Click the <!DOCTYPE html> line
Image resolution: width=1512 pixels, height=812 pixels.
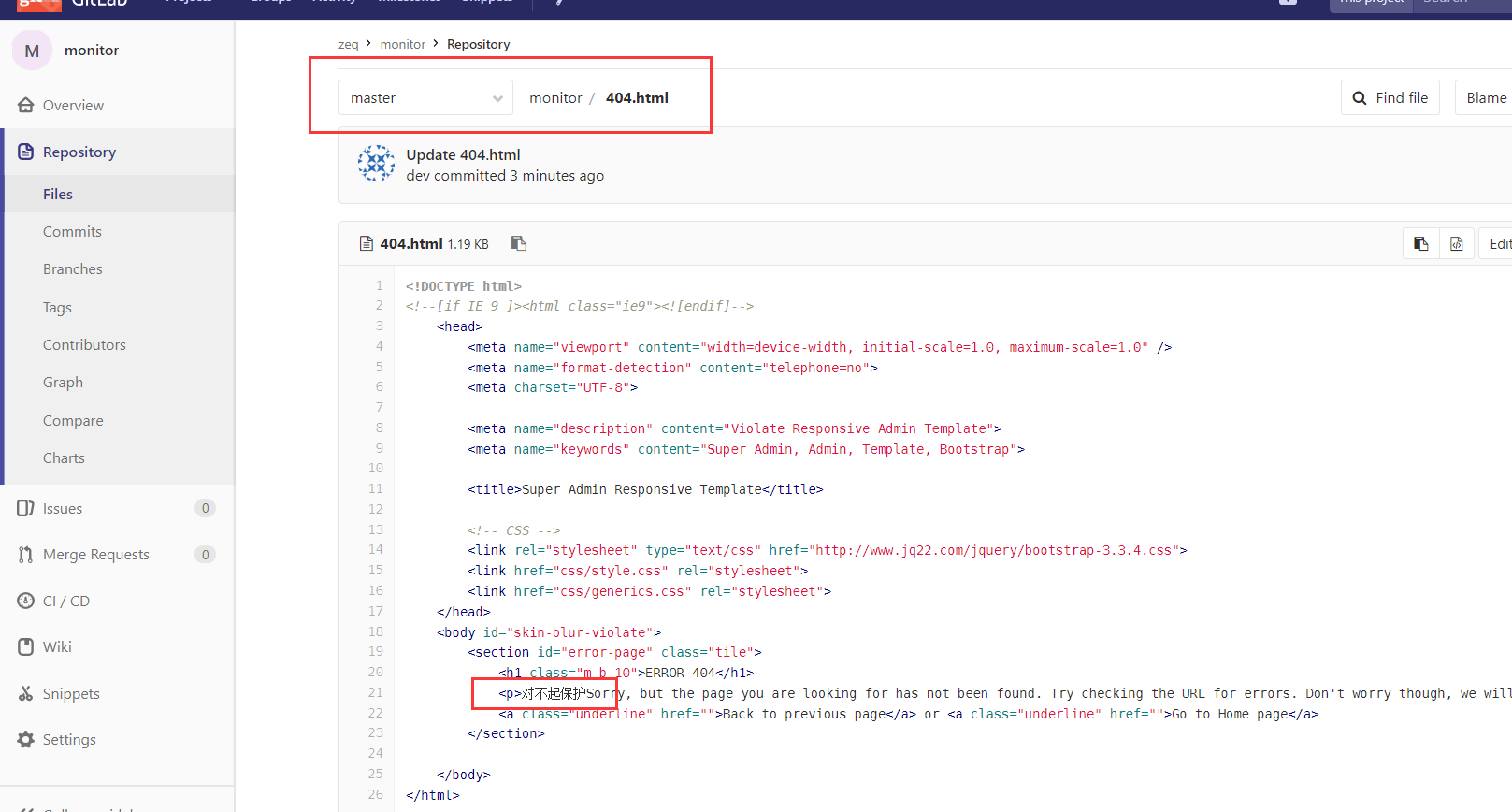pyautogui.click(x=464, y=286)
